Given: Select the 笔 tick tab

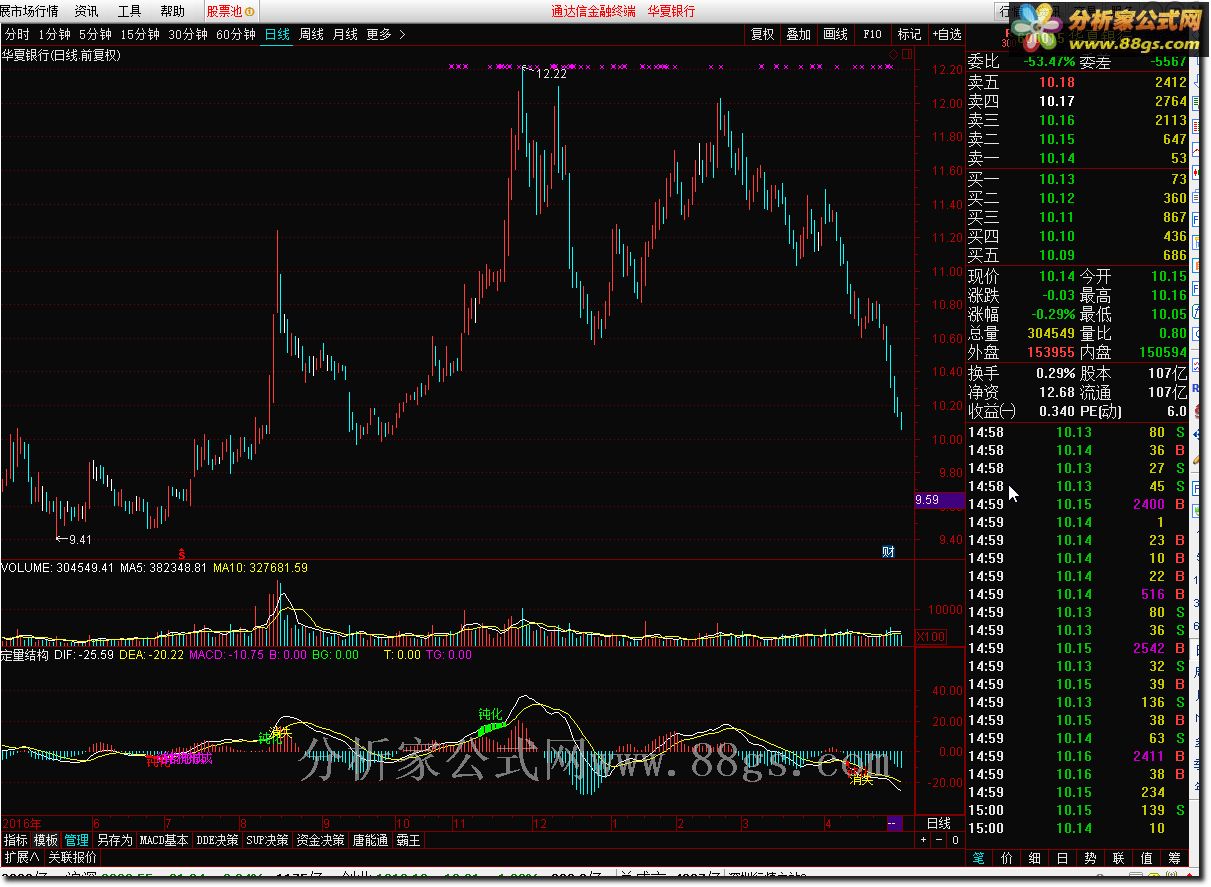Looking at the screenshot, I should [979, 858].
